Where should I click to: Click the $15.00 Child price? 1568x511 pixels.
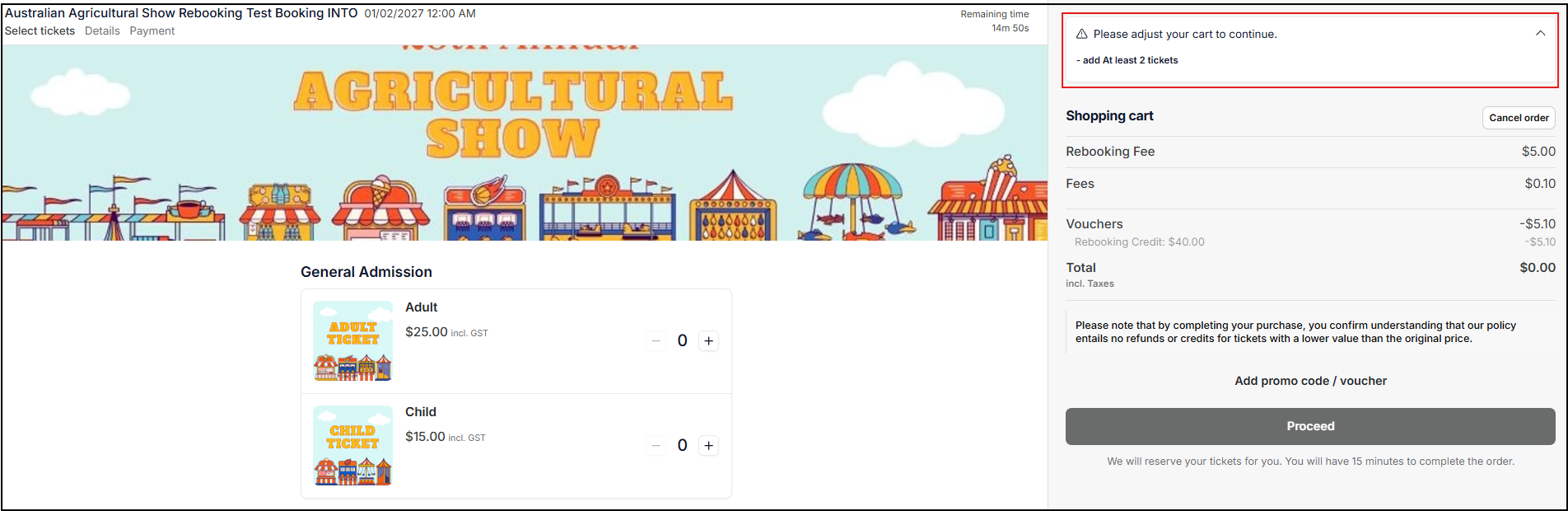(x=425, y=437)
